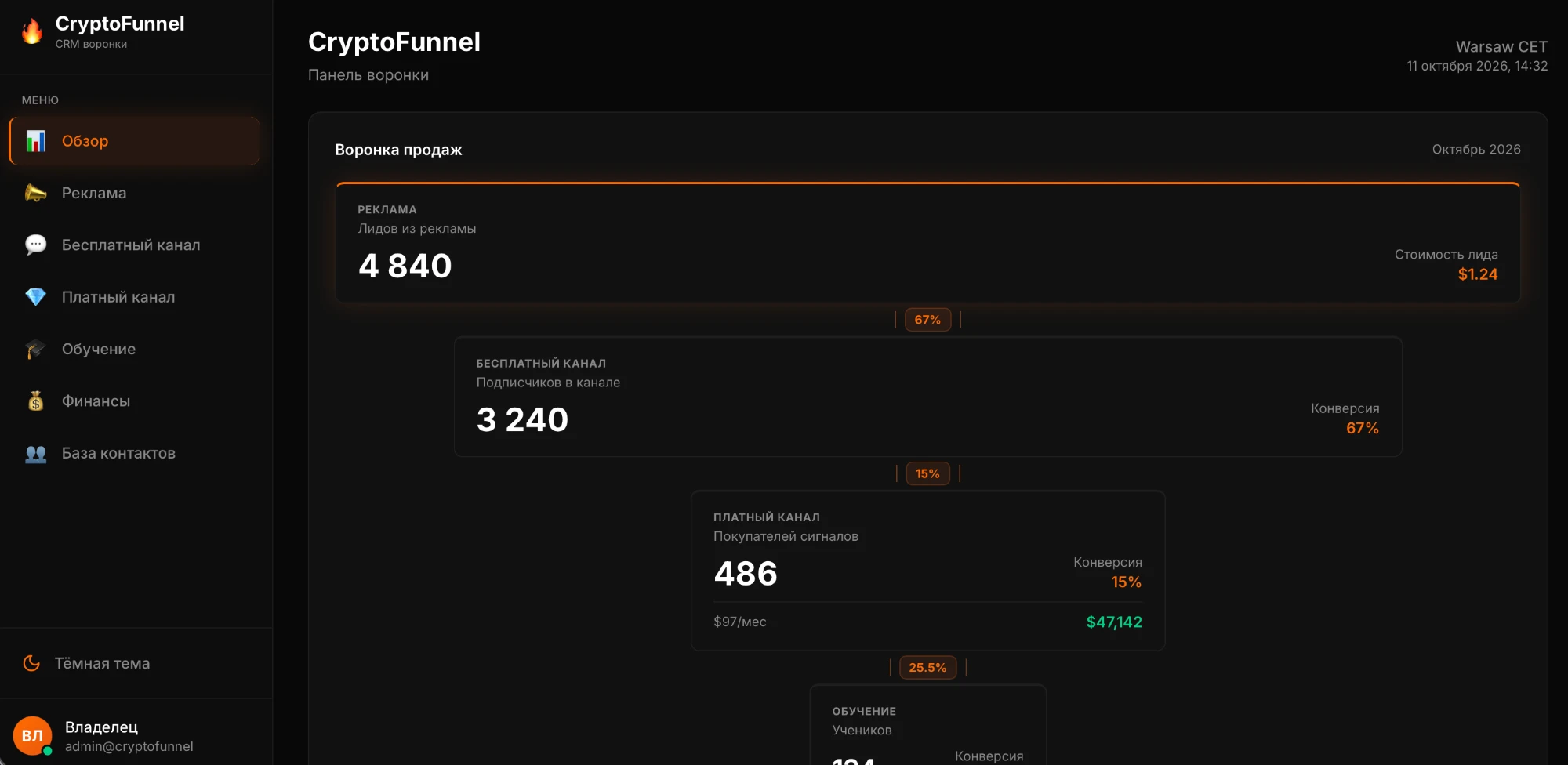Click the 15% conversion badge
Viewport: 1568px width, 765px height.
point(927,473)
